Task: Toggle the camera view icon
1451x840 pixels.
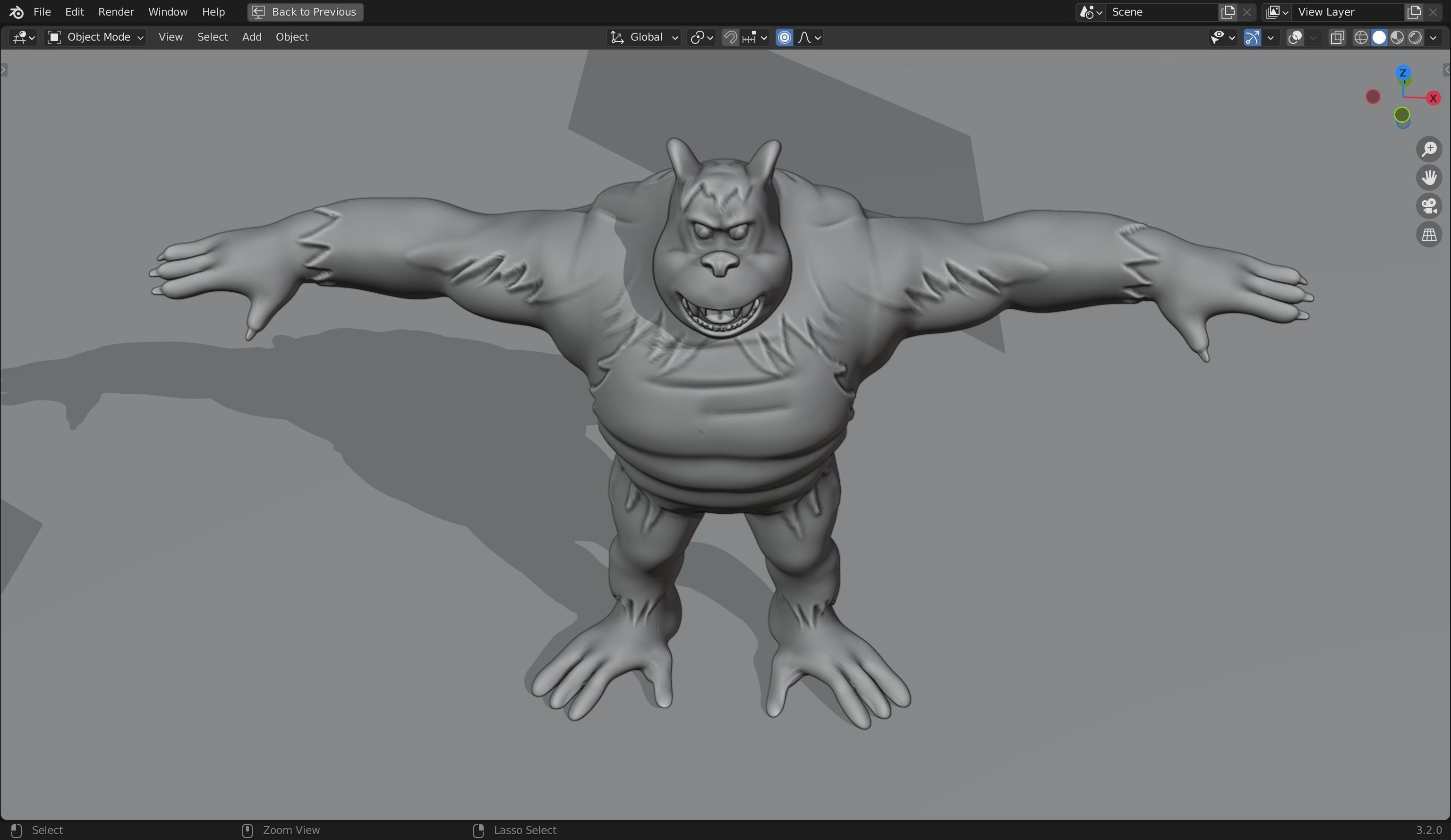Action: coord(1429,206)
